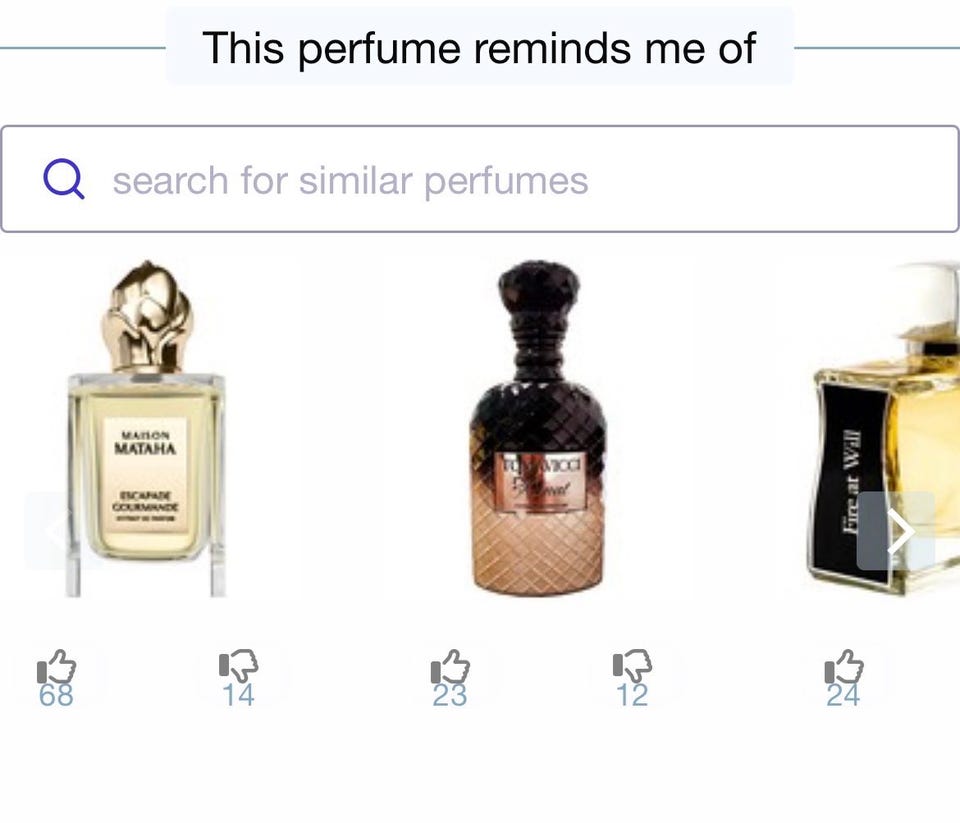Open the Fire at Will perfume bottle

click(884, 429)
